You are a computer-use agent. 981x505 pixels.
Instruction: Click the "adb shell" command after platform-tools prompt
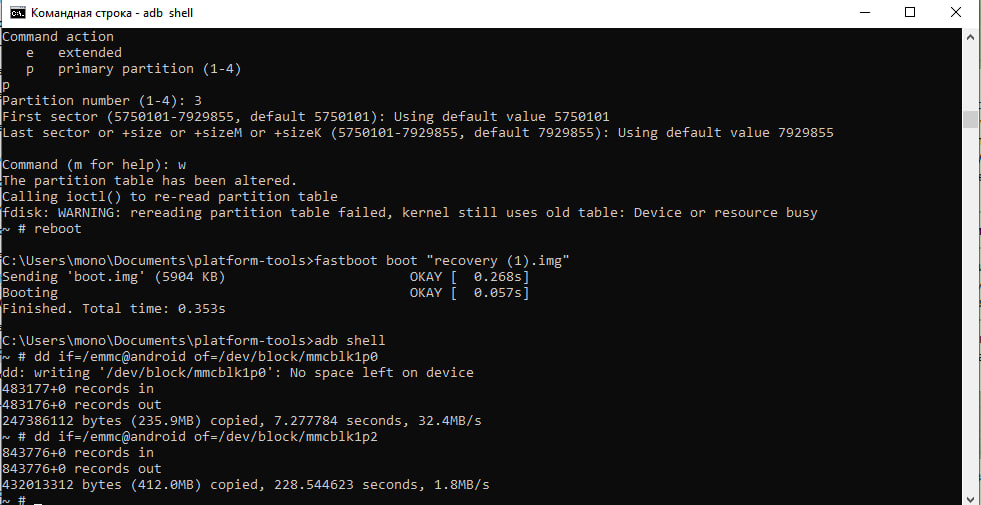pyautogui.click(x=350, y=340)
